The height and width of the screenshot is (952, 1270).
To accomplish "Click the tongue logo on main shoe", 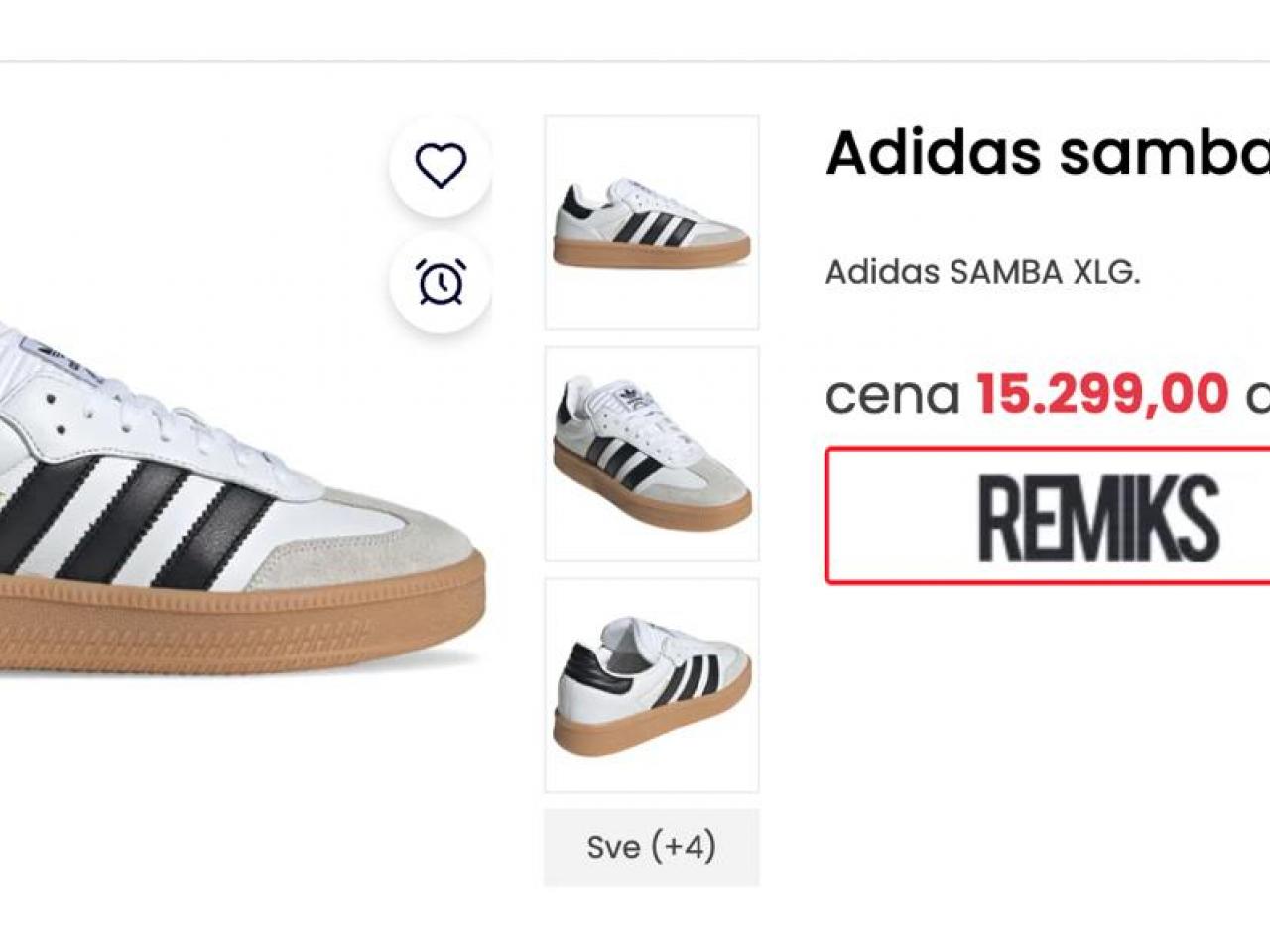I will pos(52,356).
